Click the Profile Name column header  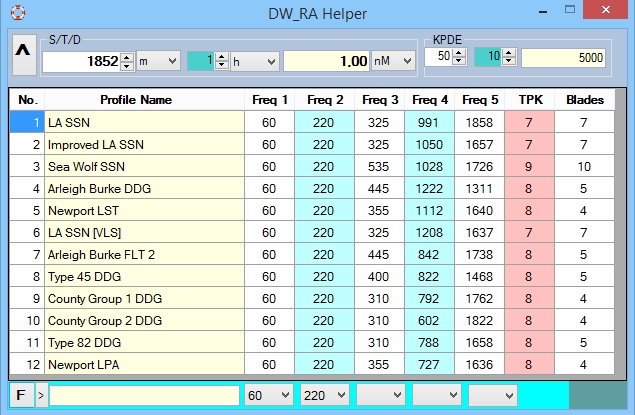[136, 100]
